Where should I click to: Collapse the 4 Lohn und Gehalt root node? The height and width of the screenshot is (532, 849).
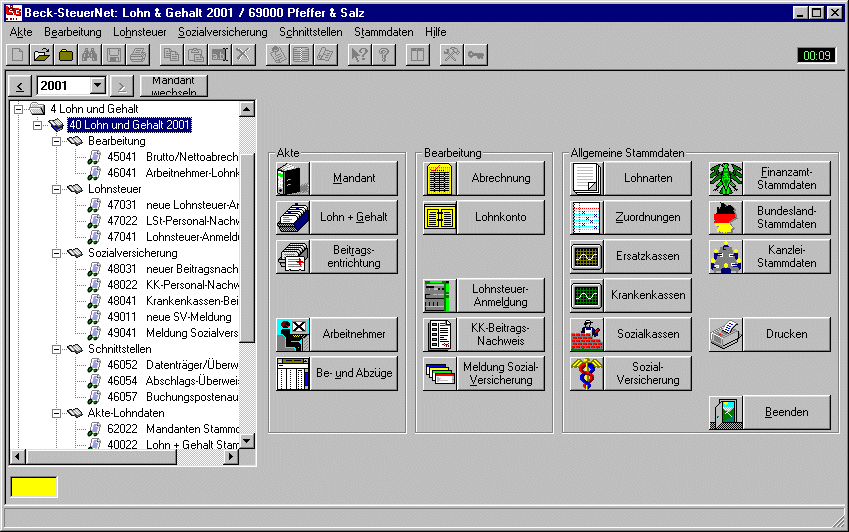click(x=18, y=109)
